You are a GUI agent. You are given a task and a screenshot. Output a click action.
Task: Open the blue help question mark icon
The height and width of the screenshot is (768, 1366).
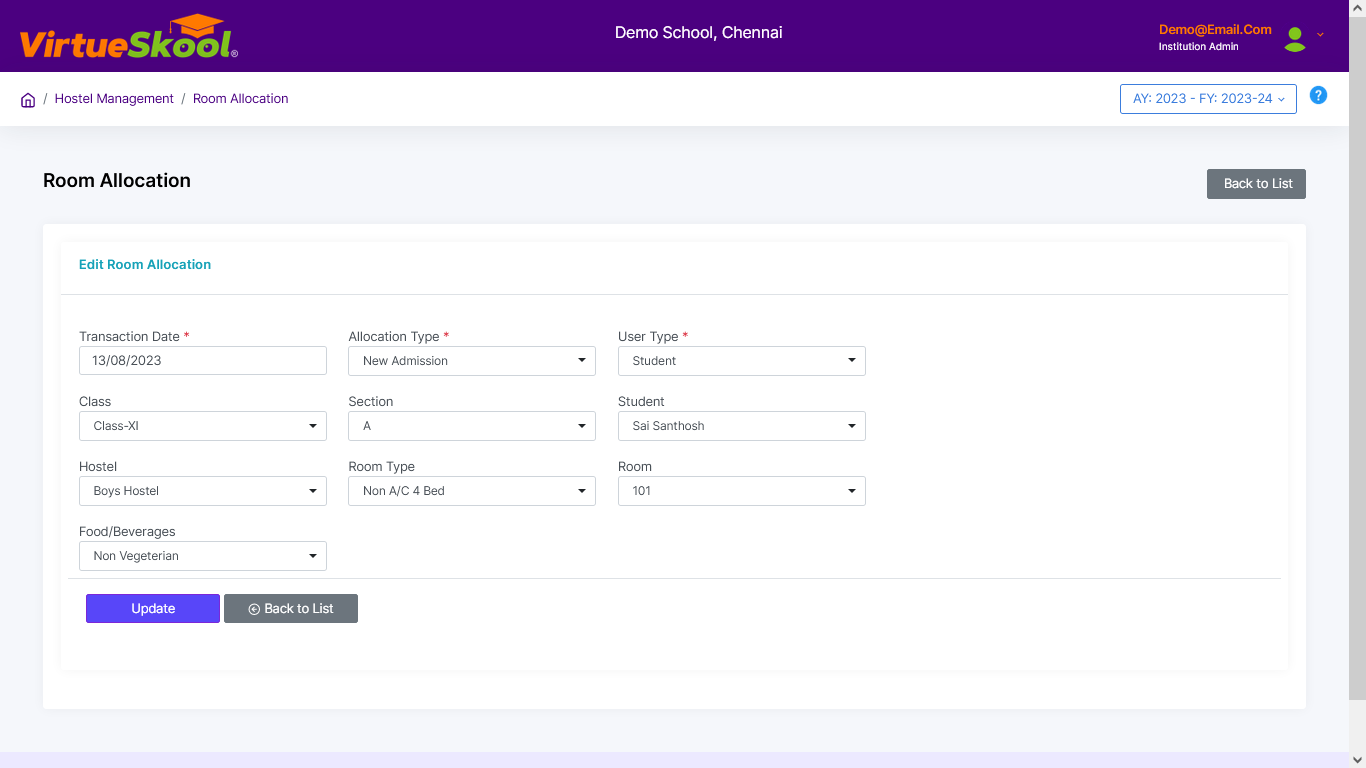coord(1318,96)
